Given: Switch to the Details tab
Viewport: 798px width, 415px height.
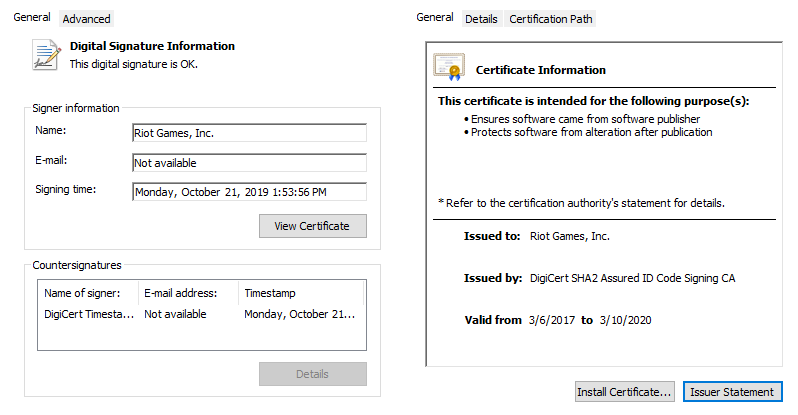Looking at the screenshot, I should click(x=481, y=19).
